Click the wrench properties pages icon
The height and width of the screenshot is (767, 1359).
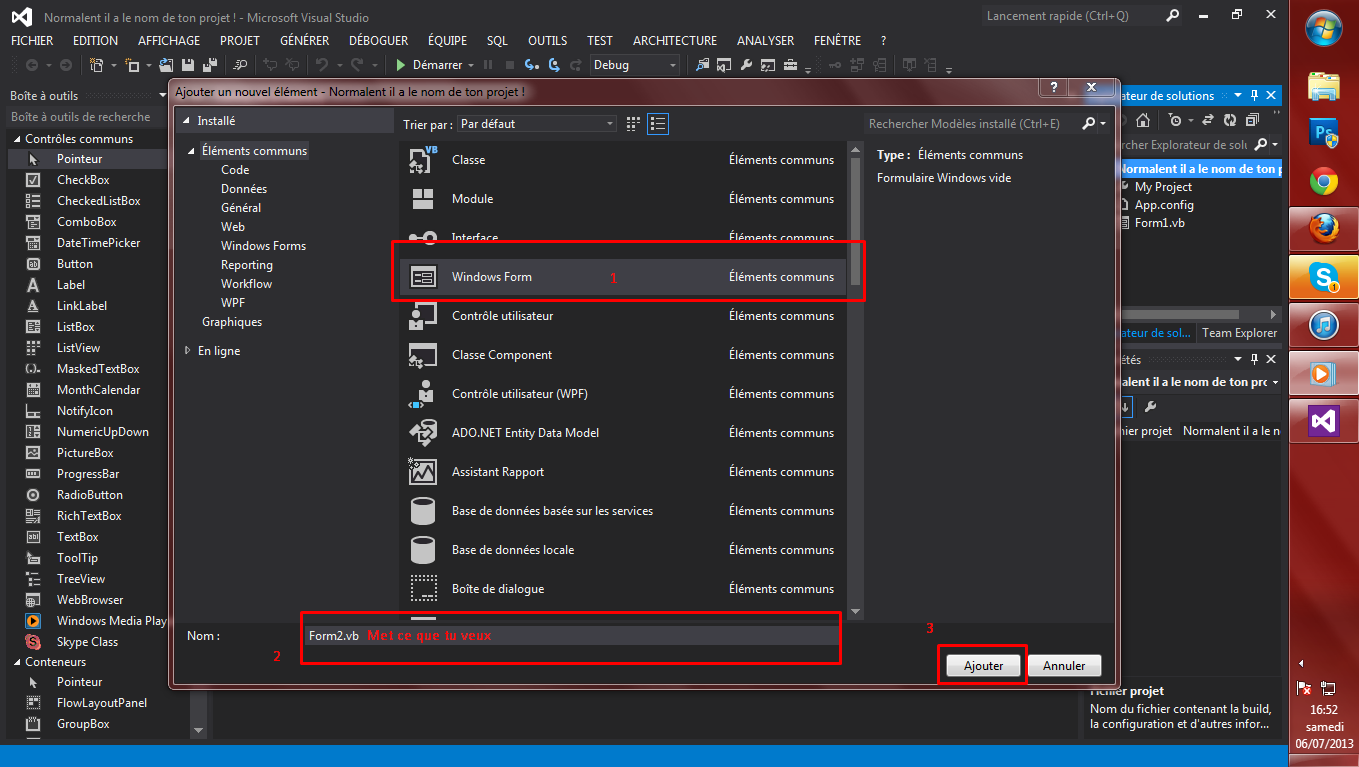[1150, 407]
